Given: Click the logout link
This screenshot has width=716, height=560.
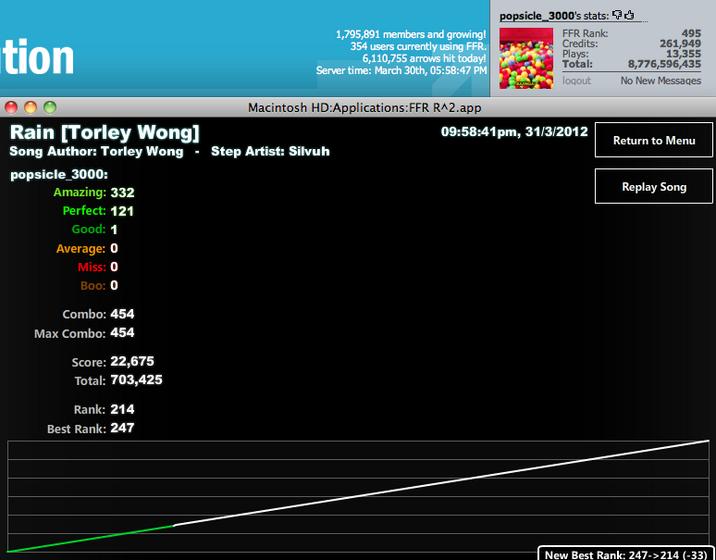Looking at the screenshot, I should 576,81.
